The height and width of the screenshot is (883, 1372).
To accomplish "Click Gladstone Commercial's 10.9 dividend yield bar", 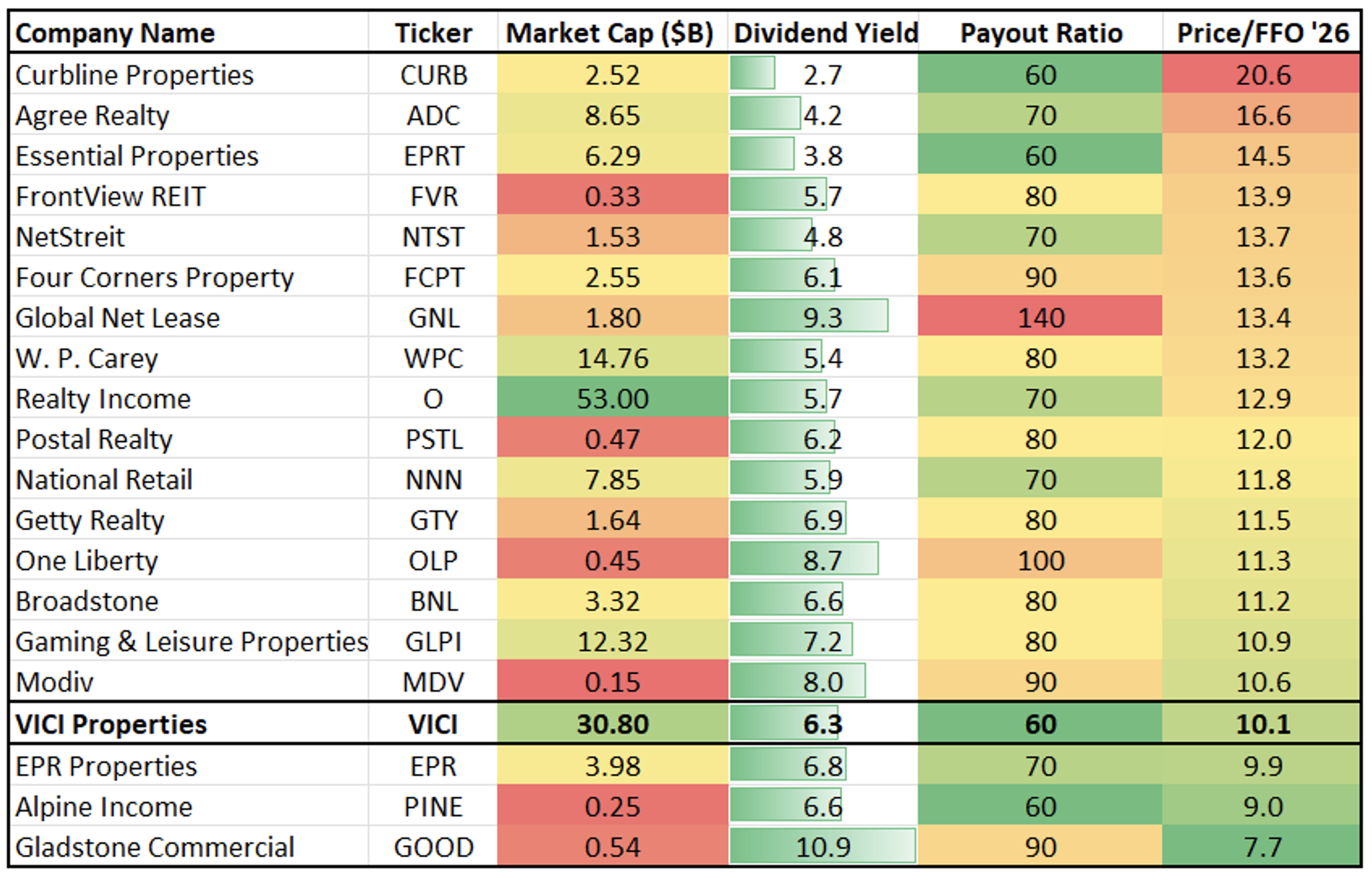I will coord(823,846).
